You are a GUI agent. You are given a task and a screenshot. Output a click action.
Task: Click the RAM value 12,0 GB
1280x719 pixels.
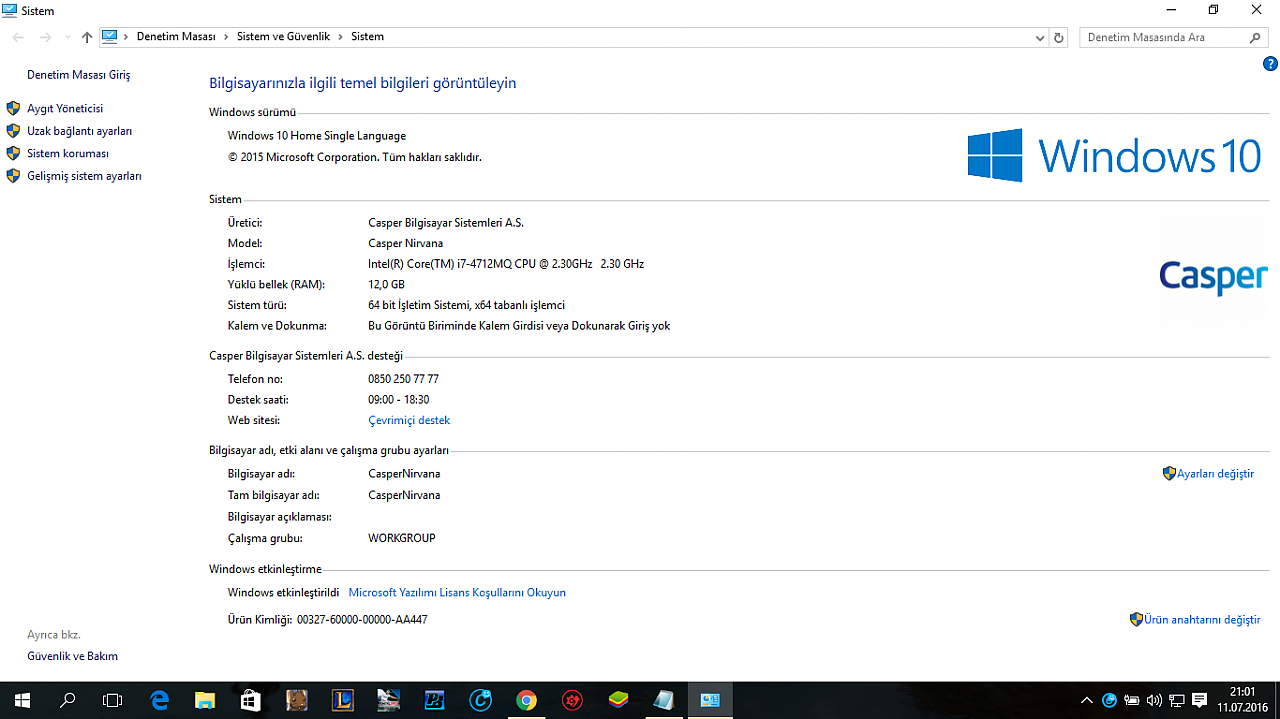386,284
